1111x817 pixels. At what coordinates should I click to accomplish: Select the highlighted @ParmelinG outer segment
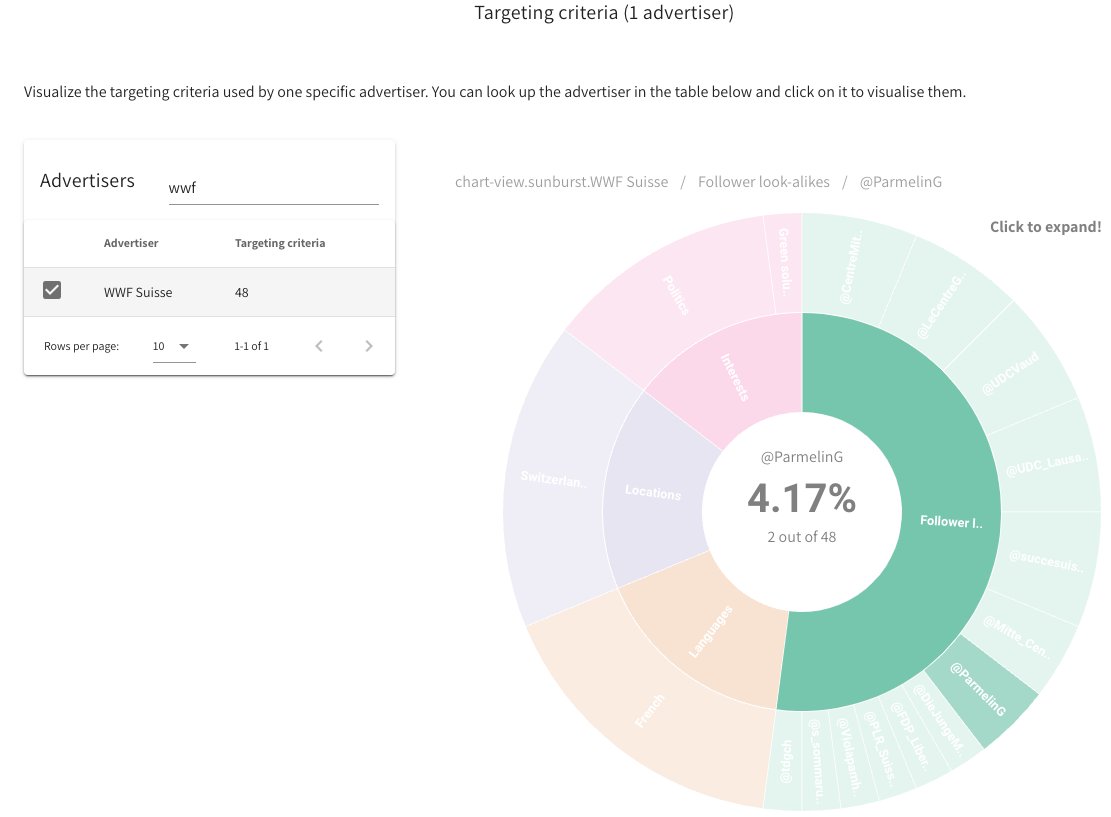tap(979, 689)
